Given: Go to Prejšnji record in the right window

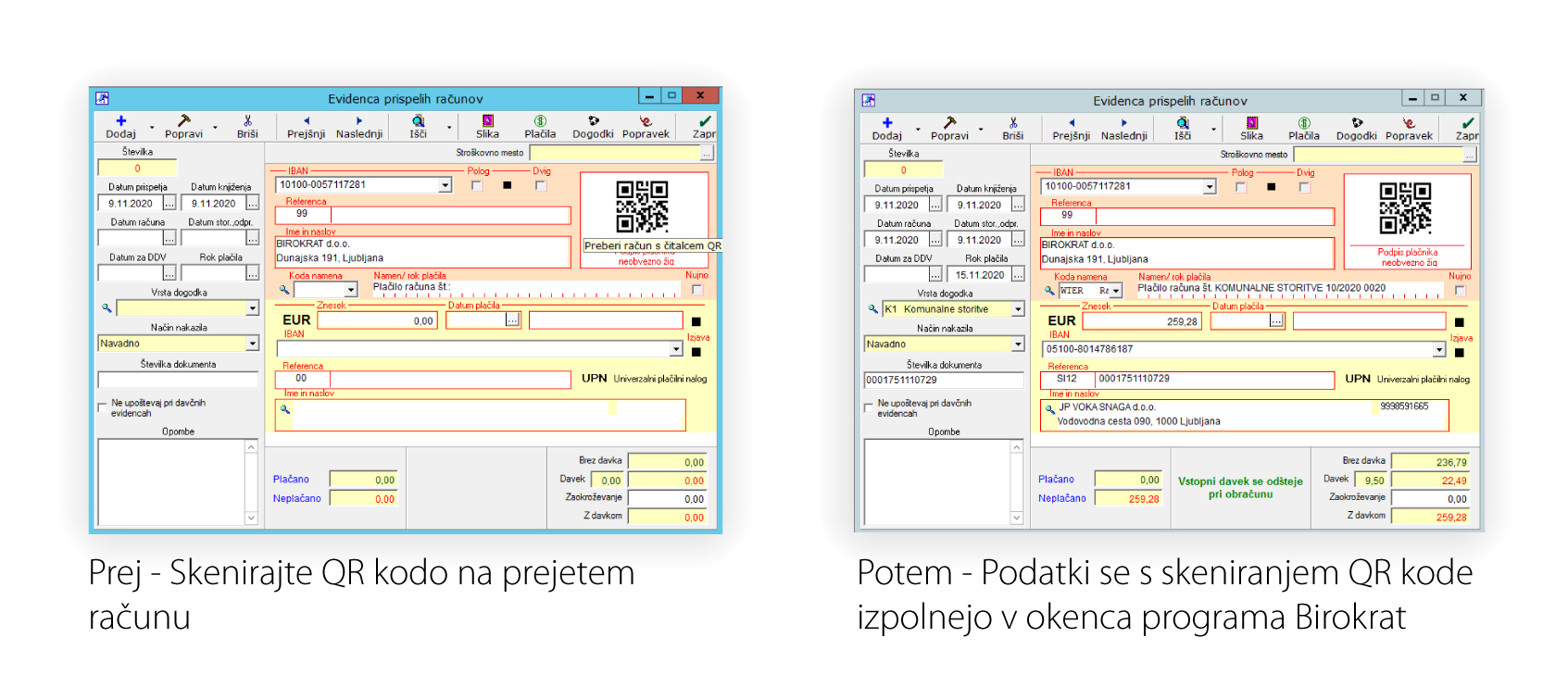Looking at the screenshot, I should (x=1072, y=123).
